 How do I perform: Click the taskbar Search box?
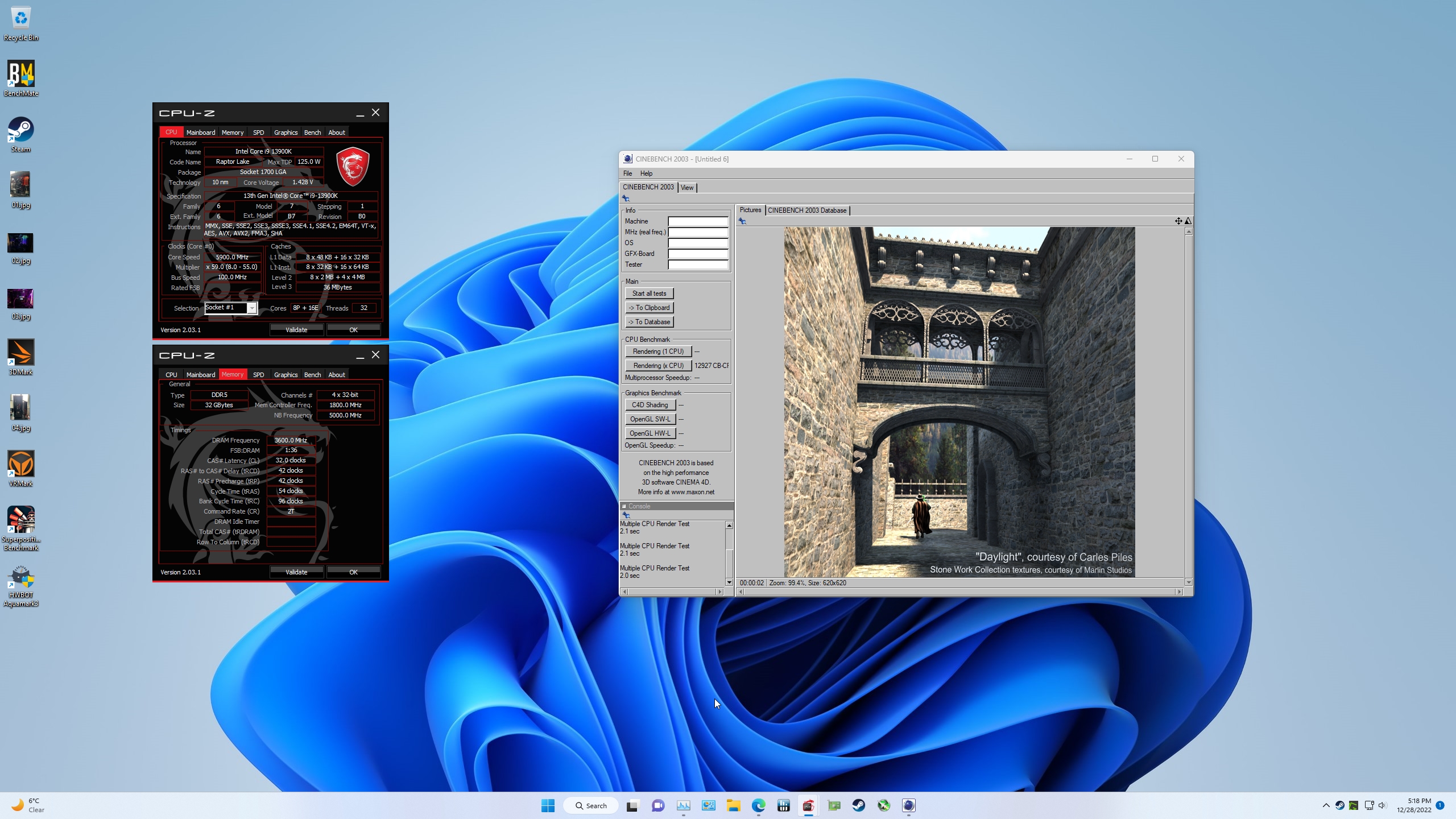(x=590, y=805)
